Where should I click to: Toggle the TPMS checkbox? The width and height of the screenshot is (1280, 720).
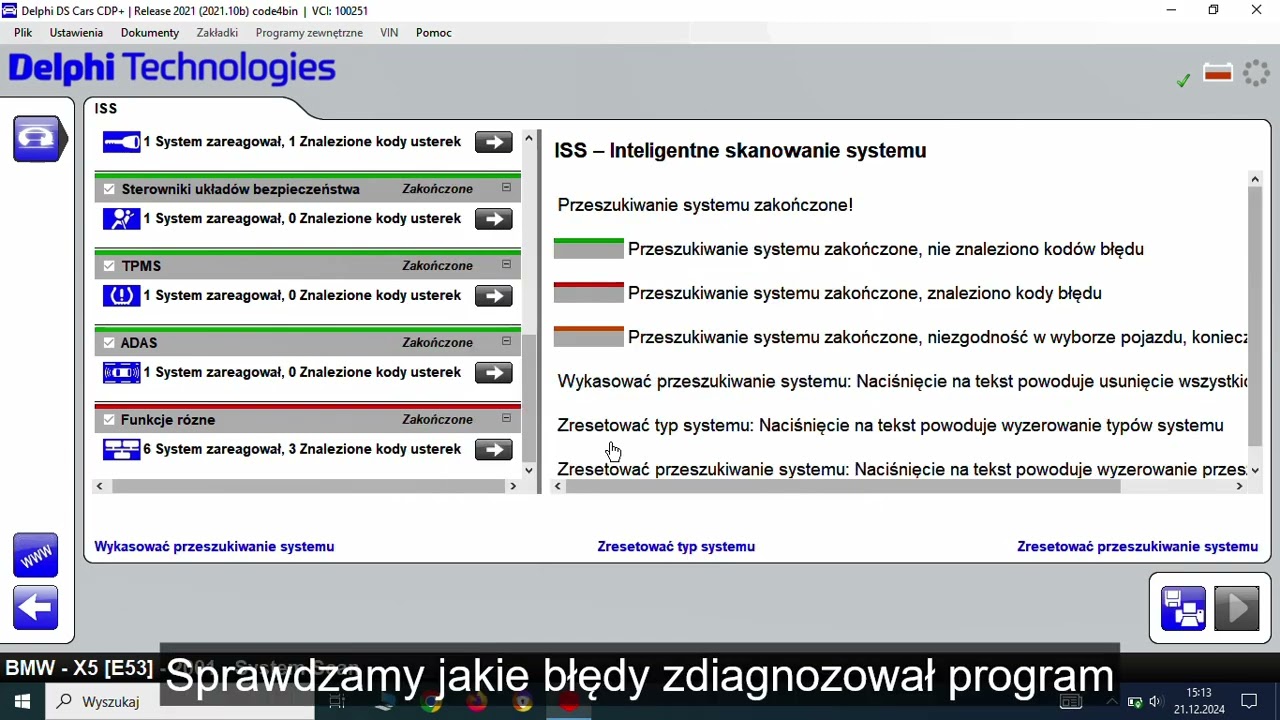109,266
